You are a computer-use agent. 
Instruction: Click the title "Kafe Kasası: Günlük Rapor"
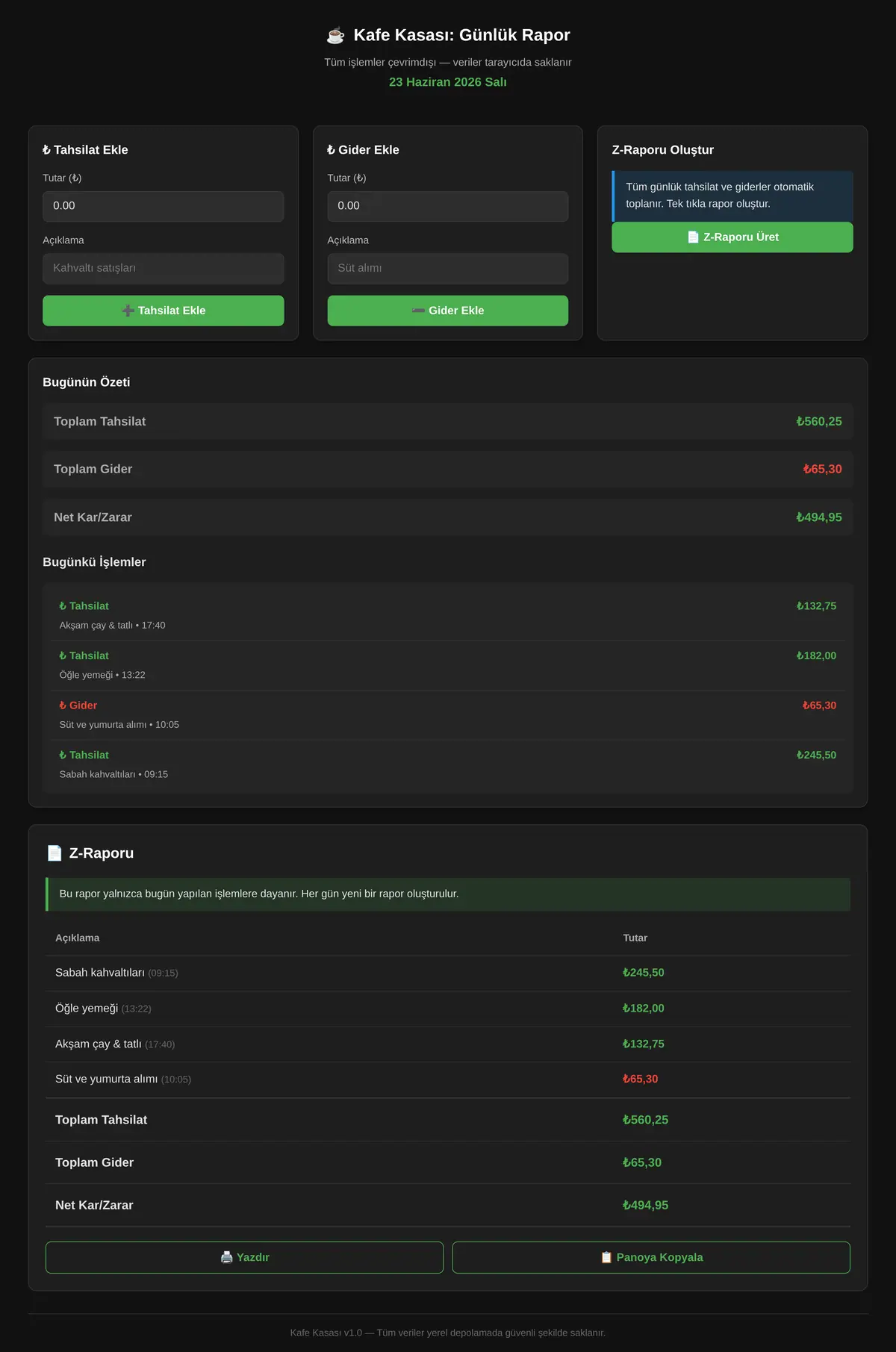tap(461, 35)
